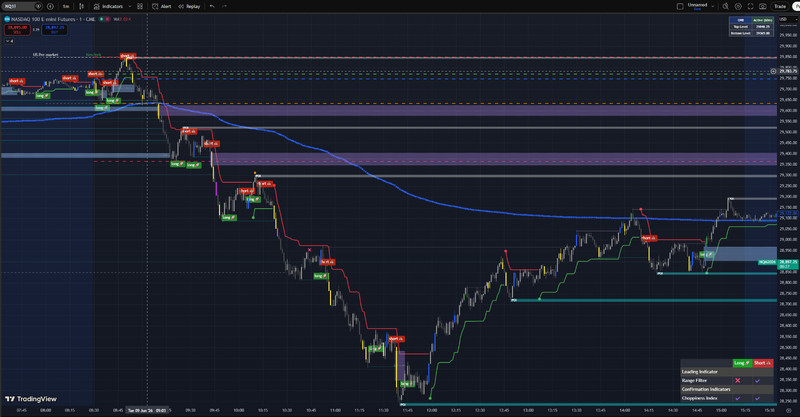This screenshot has height=417, width=800.
Task: Click the 12:00 time axis label
Action: coord(432,410)
